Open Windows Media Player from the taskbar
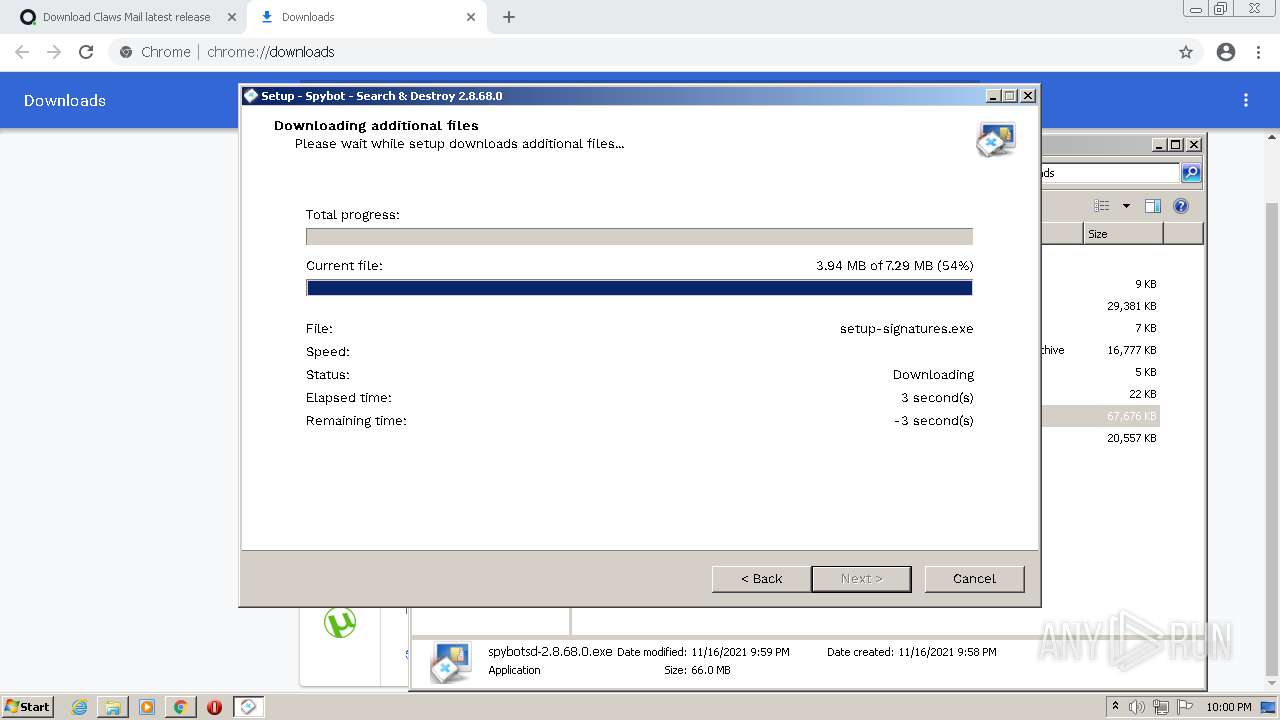Viewport: 1280px width, 720px height. [x=147, y=707]
